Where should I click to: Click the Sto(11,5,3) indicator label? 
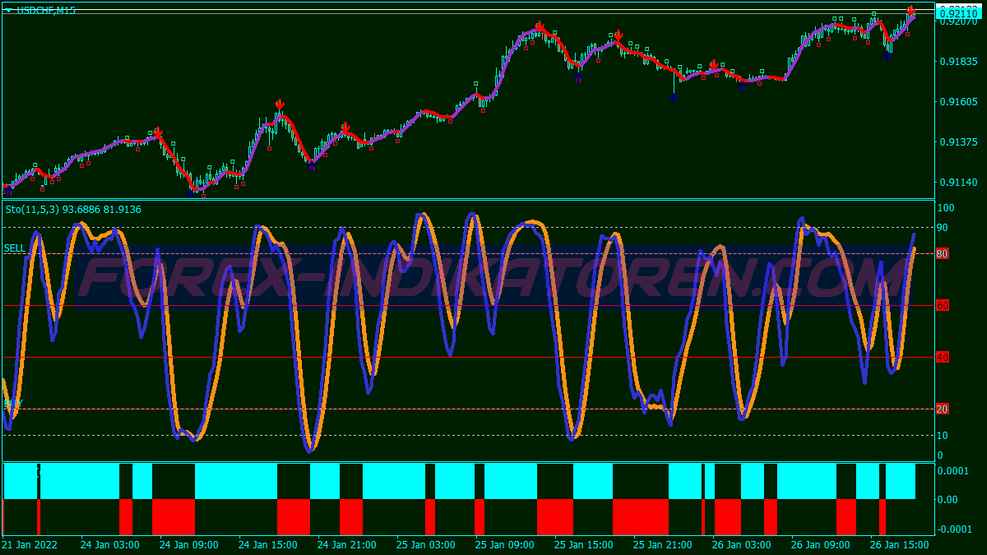(72, 209)
